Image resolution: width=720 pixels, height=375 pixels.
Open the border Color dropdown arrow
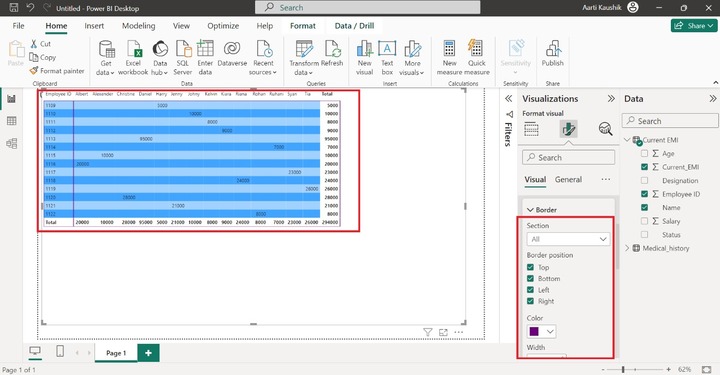click(x=550, y=331)
